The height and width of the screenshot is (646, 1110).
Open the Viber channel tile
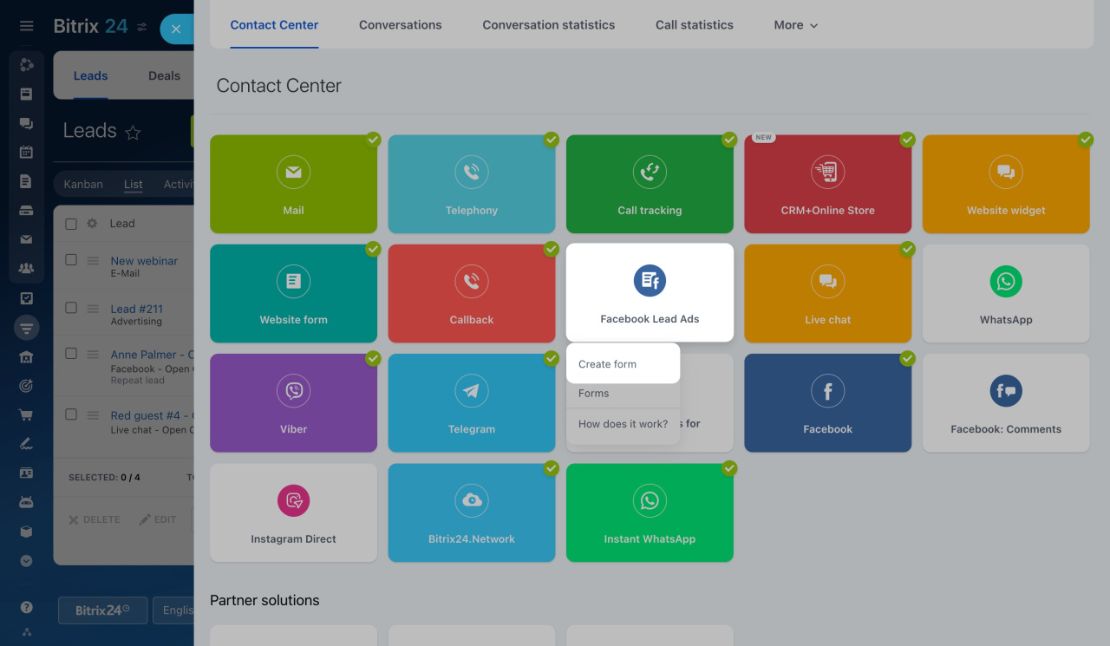point(293,403)
